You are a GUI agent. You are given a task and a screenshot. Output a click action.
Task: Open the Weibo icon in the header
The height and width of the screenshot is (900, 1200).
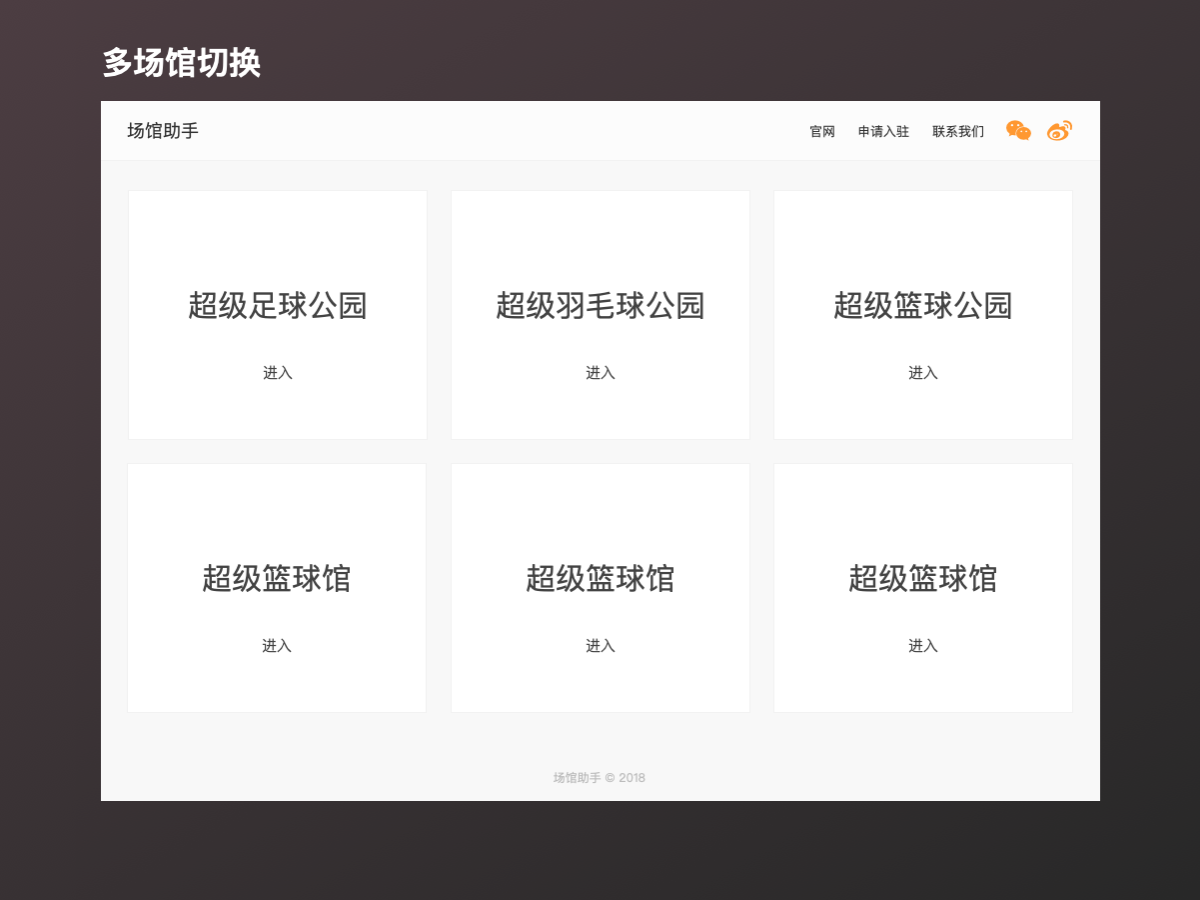[x=1060, y=131]
